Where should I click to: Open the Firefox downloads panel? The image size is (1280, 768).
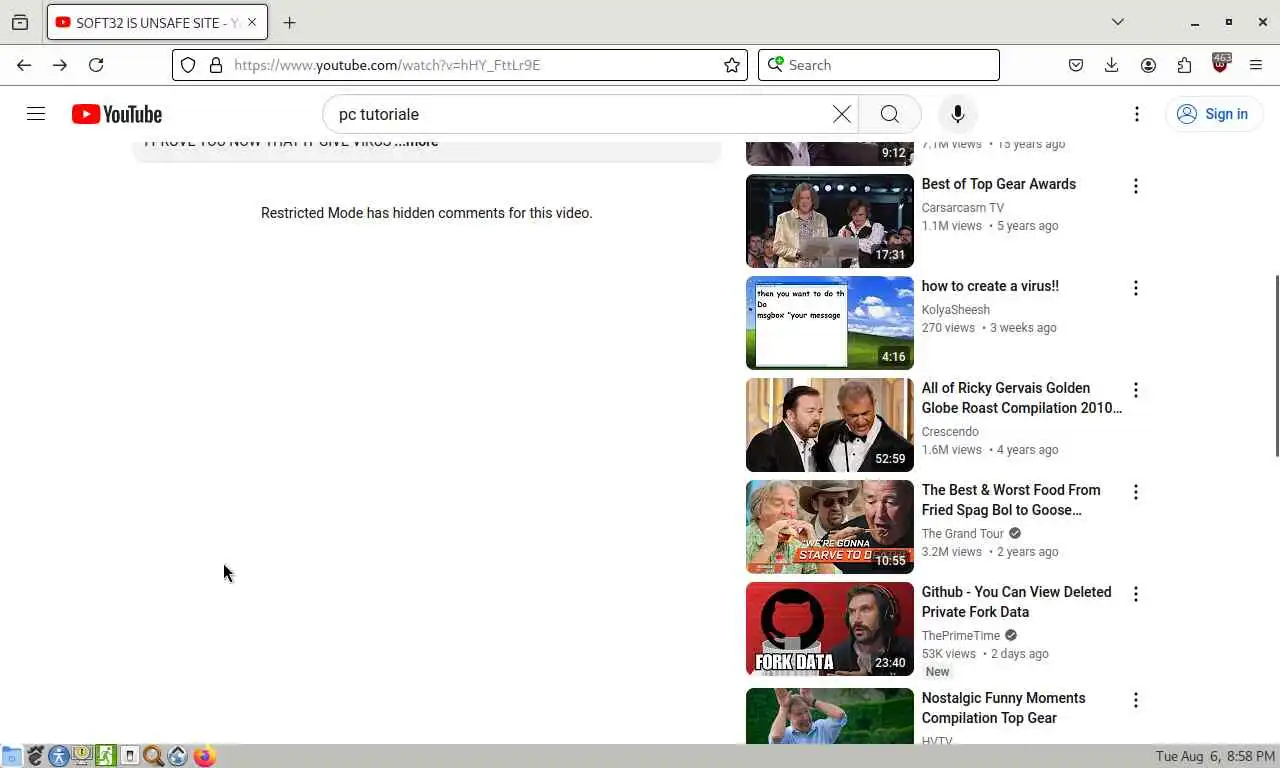[1112, 65]
